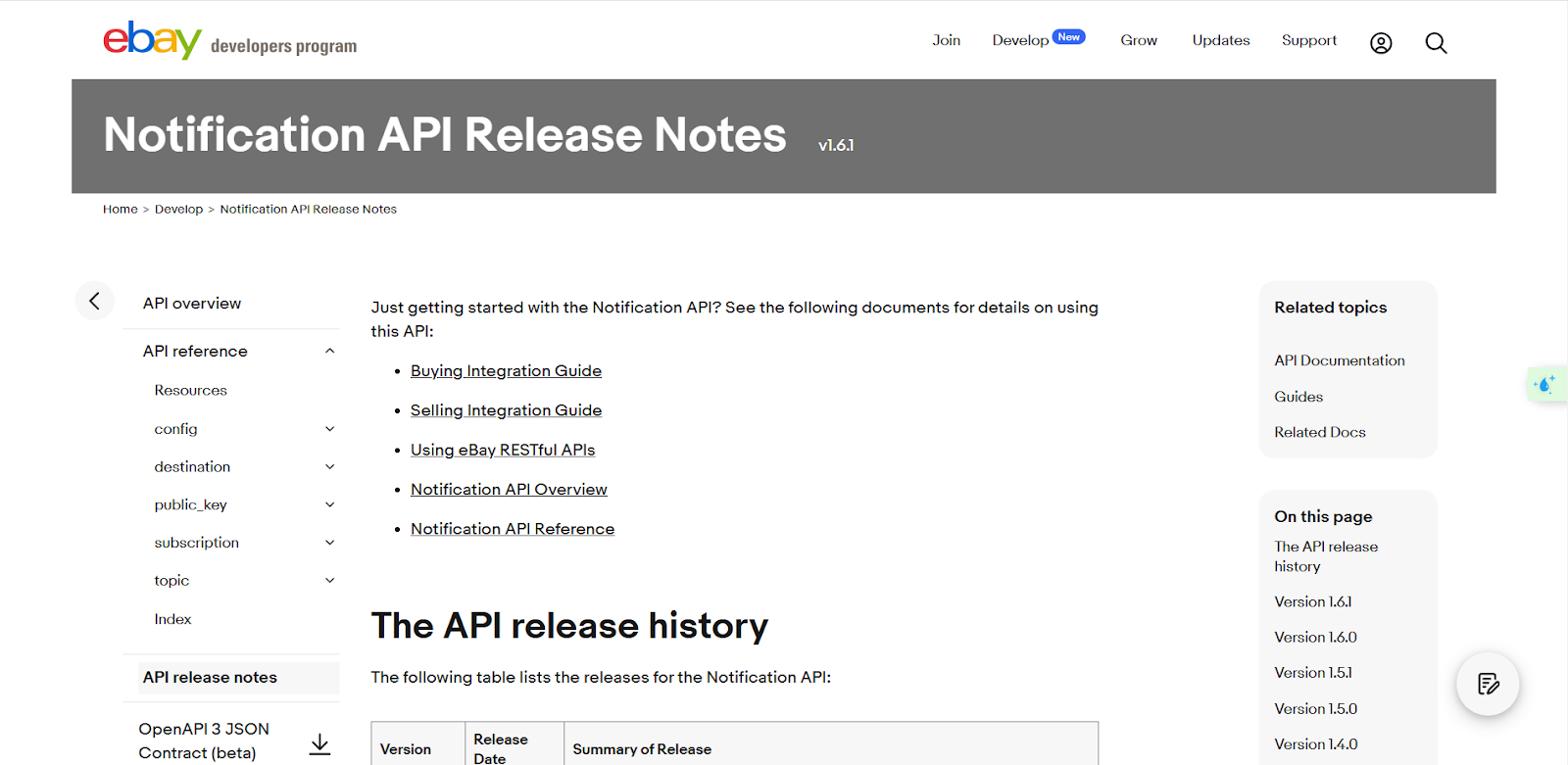Open the search magnifier icon
Viewport: 1568px width, 765px height.
click(x=1436, y=43)
